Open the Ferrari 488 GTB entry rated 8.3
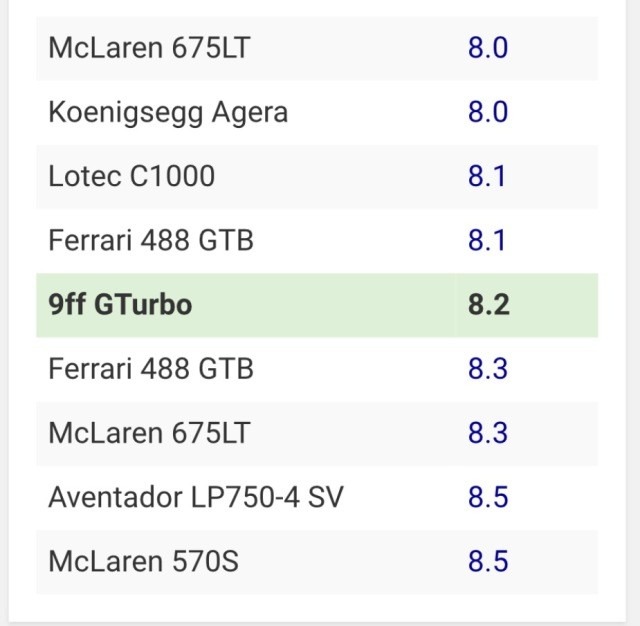This screenshot has width=640, height=626. coord(151,369)
